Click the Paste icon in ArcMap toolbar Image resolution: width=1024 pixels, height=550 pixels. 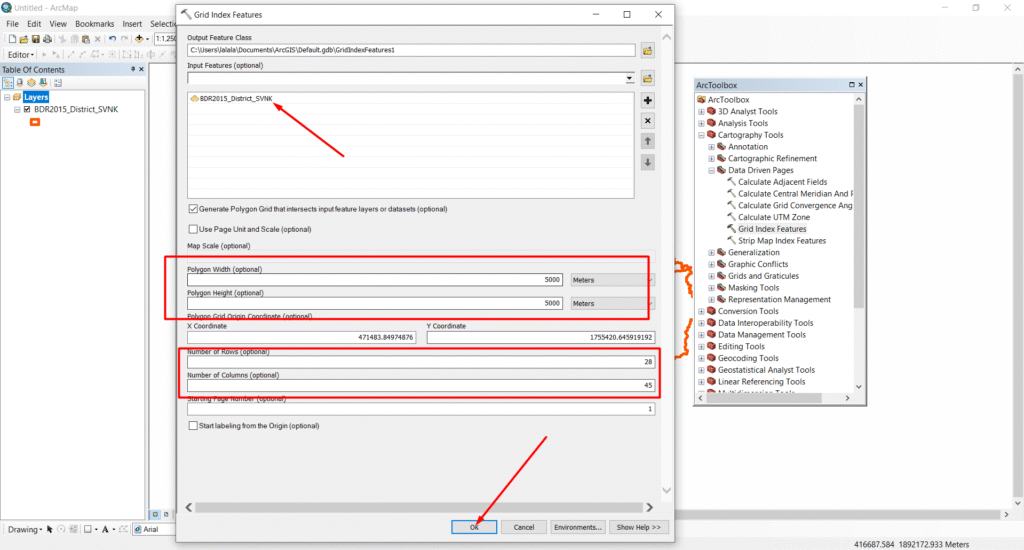click(x=85, y=39)
